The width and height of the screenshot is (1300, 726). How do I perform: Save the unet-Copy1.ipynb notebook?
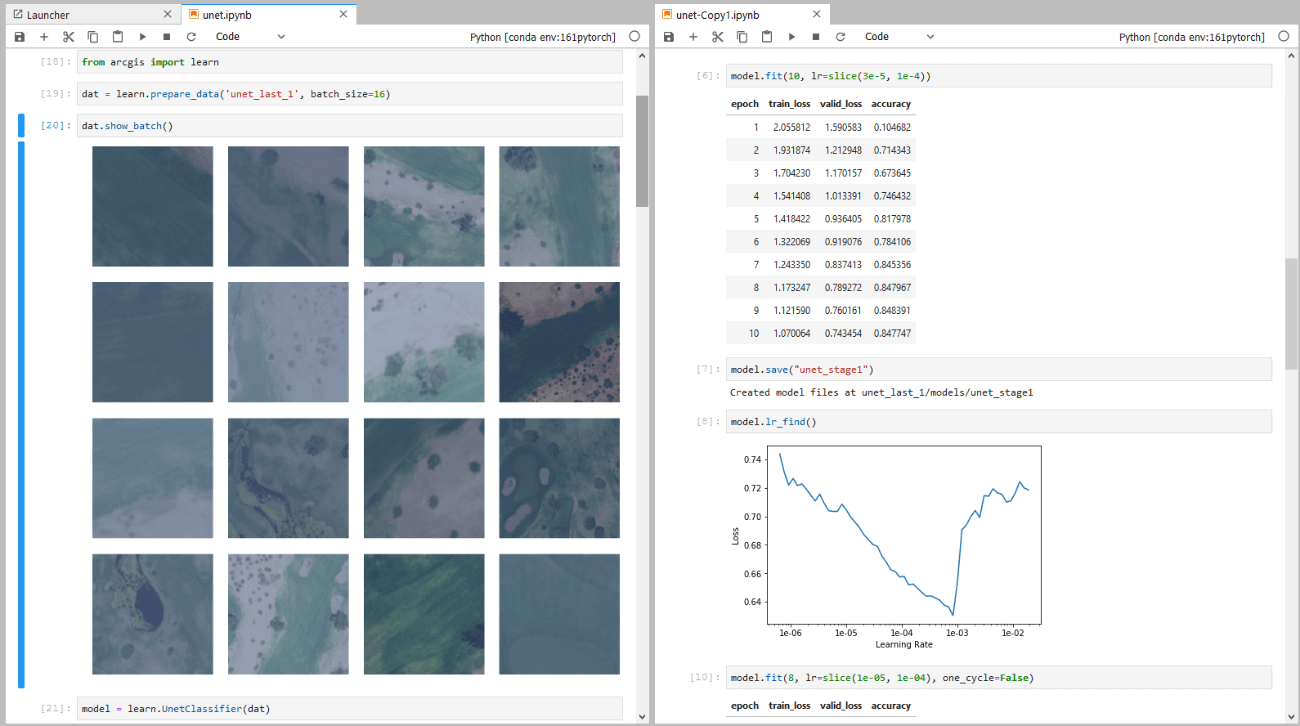tap(668, 37)
